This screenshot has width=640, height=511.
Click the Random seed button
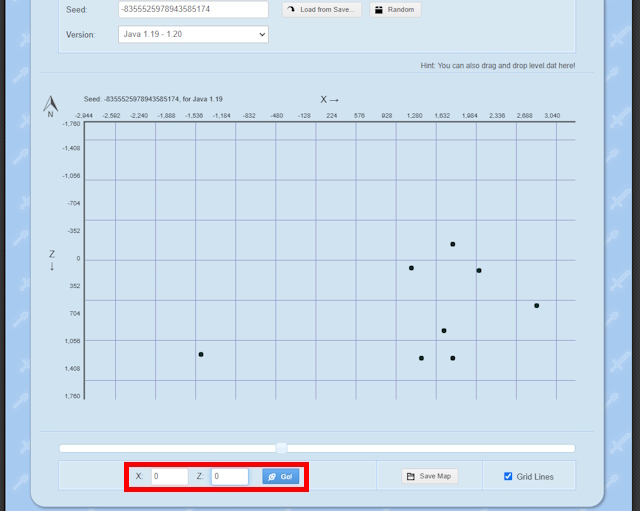click(x=395, y=10)
